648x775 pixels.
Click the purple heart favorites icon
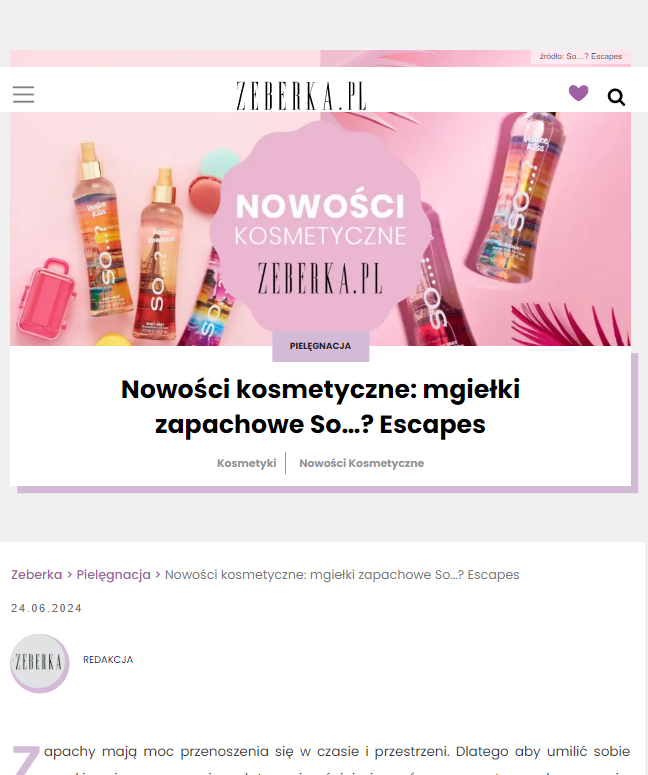coord(578,93)
